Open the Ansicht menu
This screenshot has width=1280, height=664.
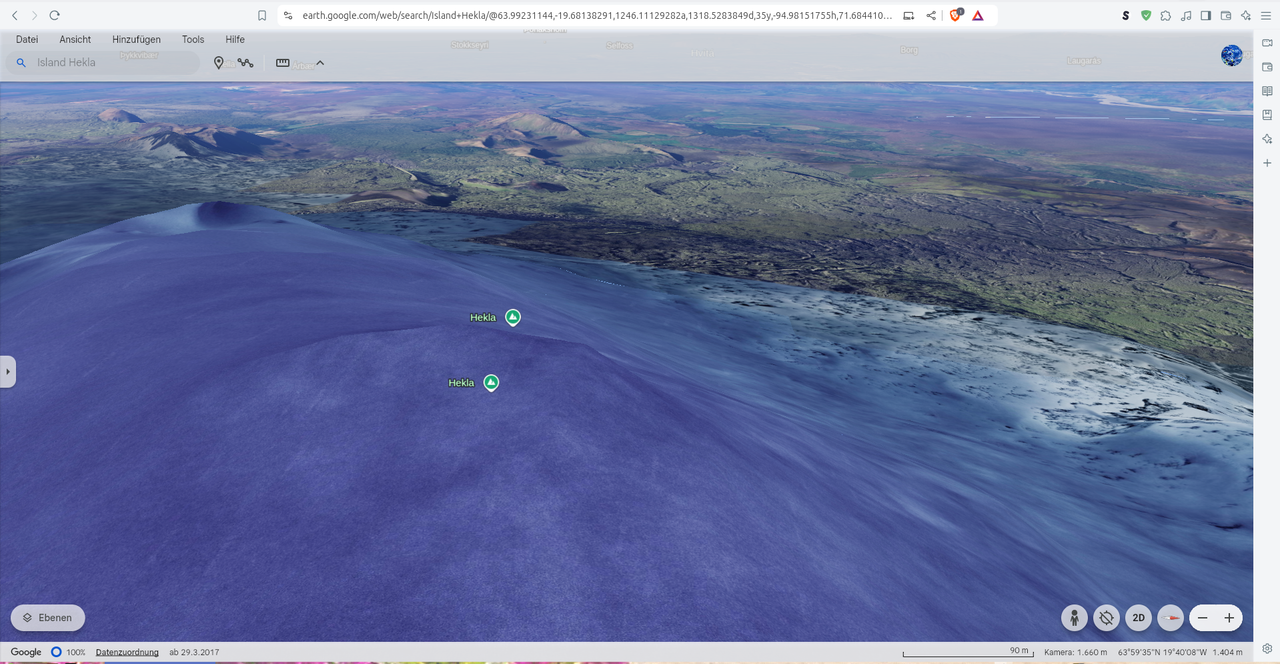click(75, 39)
